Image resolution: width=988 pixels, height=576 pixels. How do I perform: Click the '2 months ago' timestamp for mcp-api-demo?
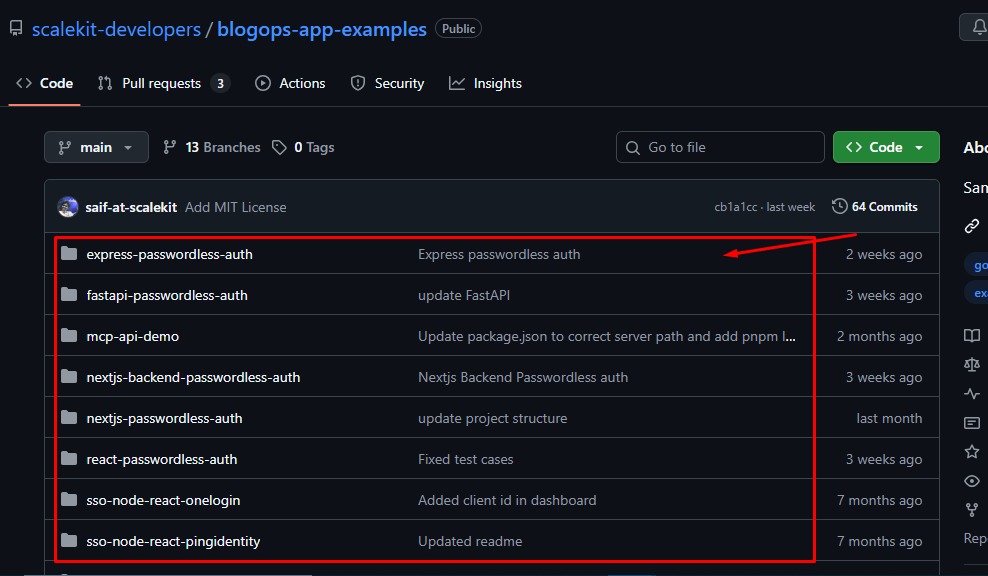point(879,336)
